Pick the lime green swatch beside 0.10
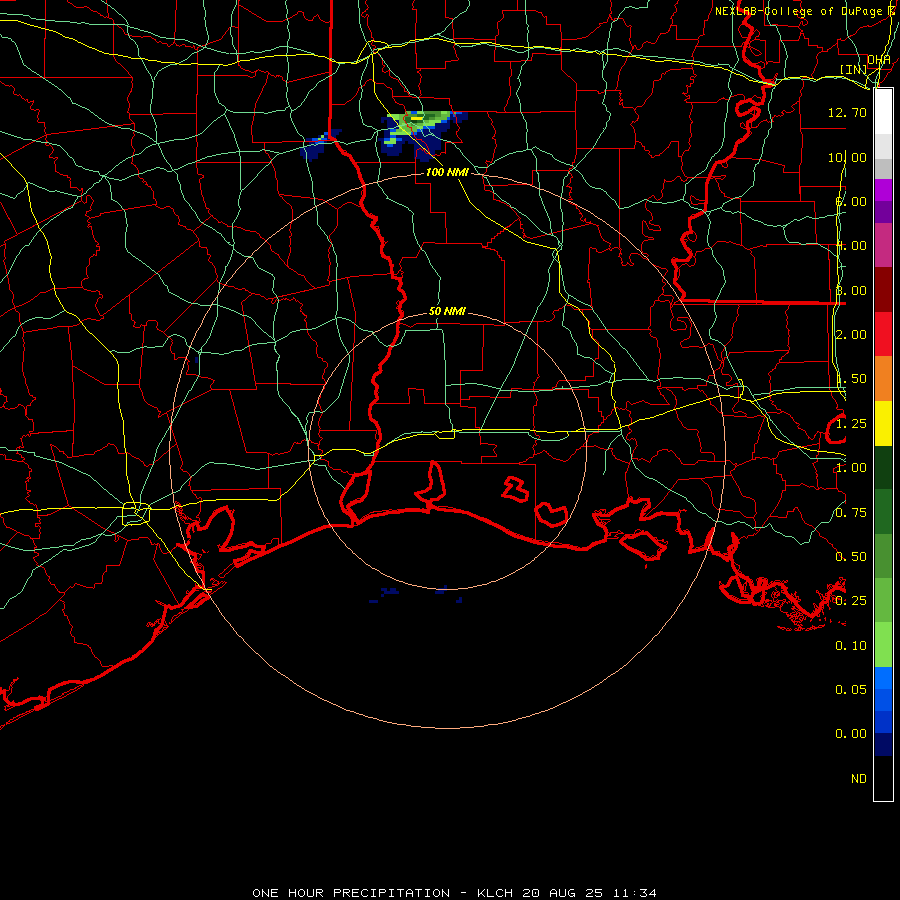Screen dimensions: 900x900 883,645
